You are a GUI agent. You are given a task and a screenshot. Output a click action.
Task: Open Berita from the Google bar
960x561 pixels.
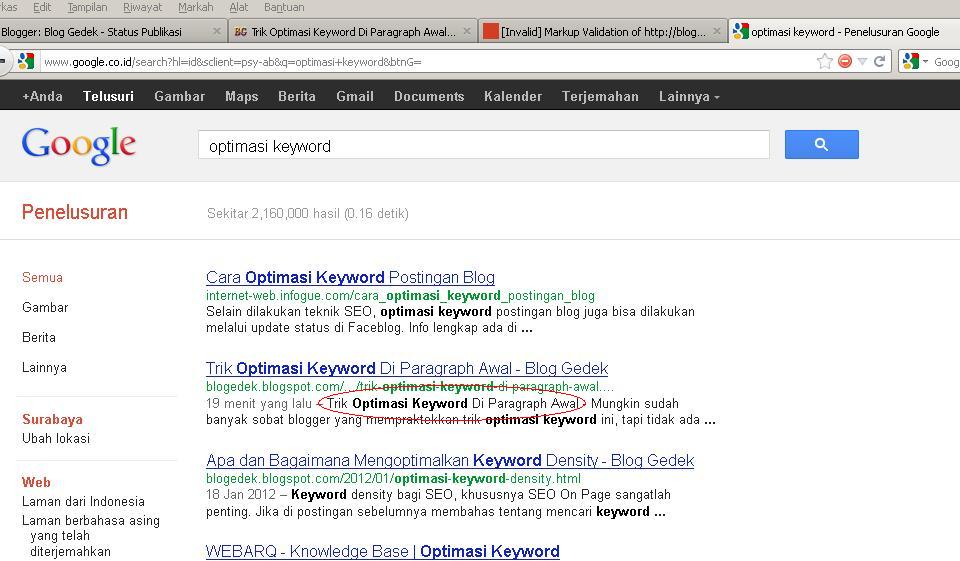297,96
